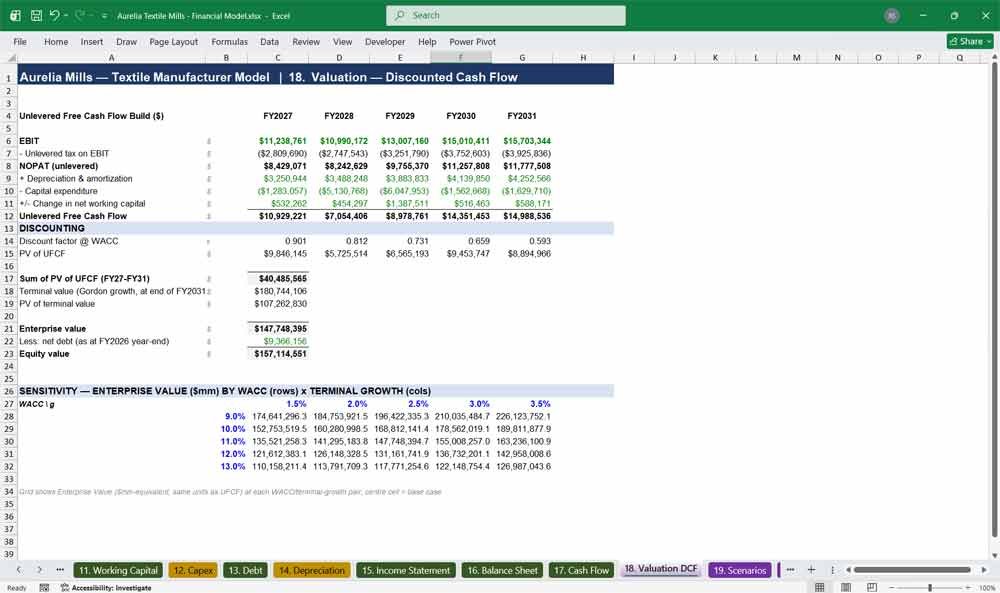1000x593 pixels.
Task: Select the FY2031 discount factor 0.593
Action: pyautogui.click(x=522, y=241)
